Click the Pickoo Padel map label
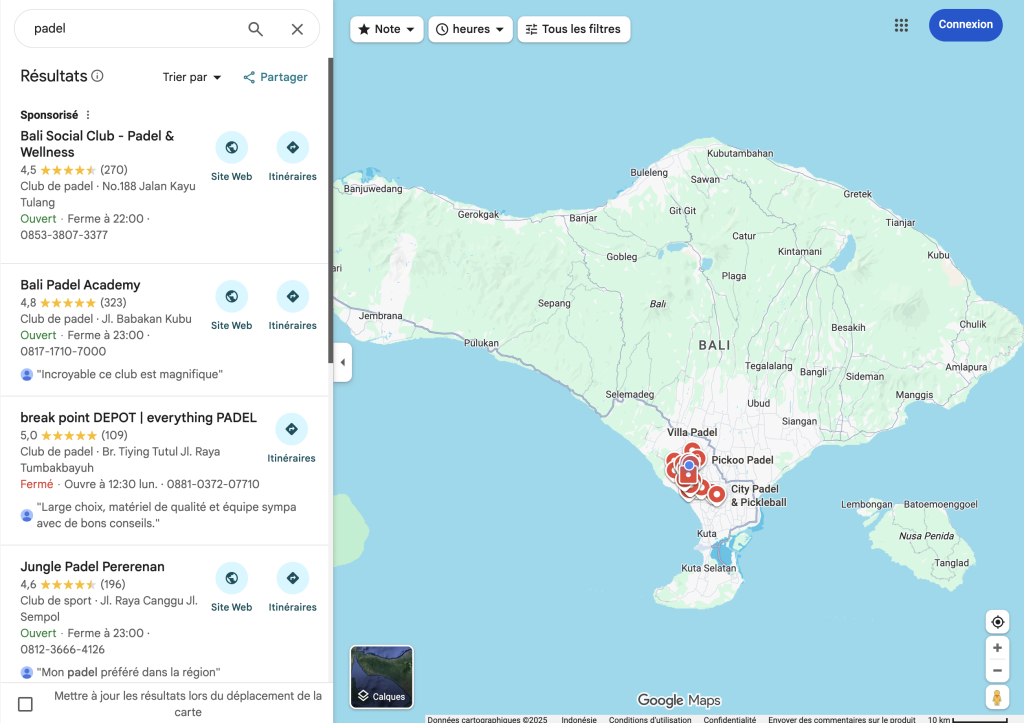 coord(743,460)
